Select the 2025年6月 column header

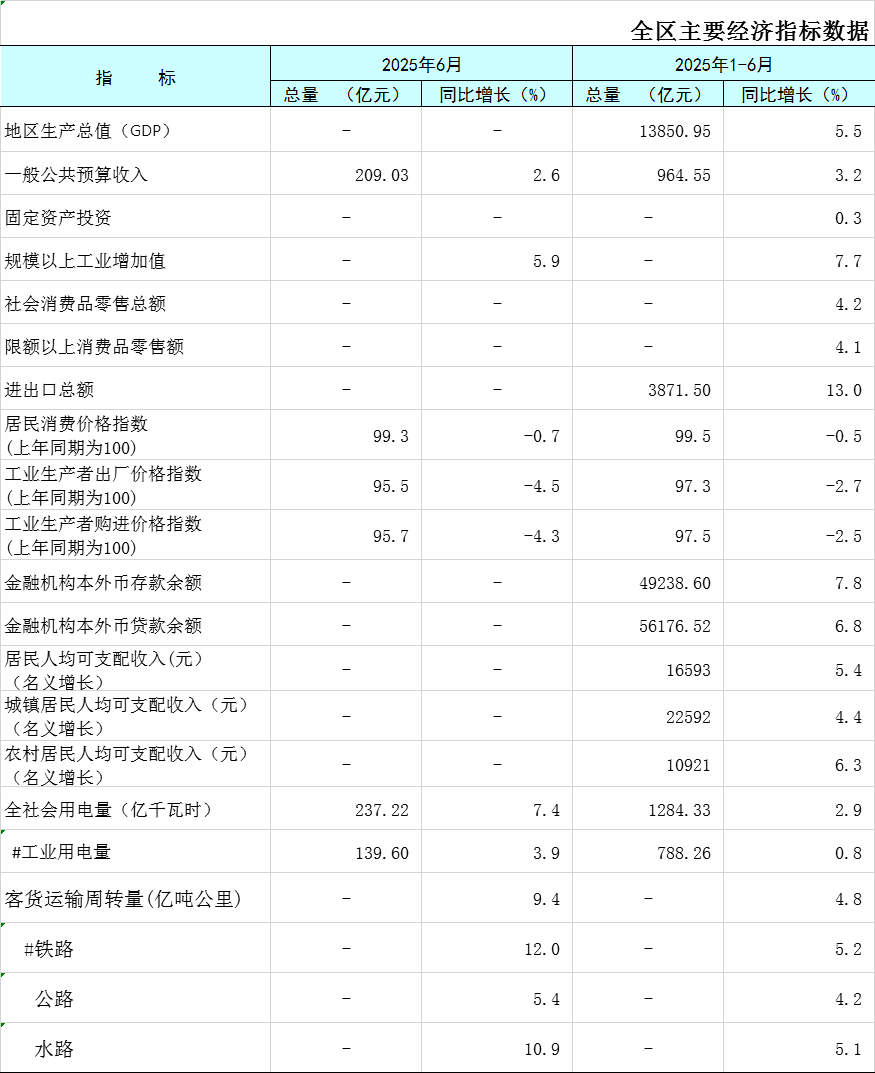tap(421, 65)
